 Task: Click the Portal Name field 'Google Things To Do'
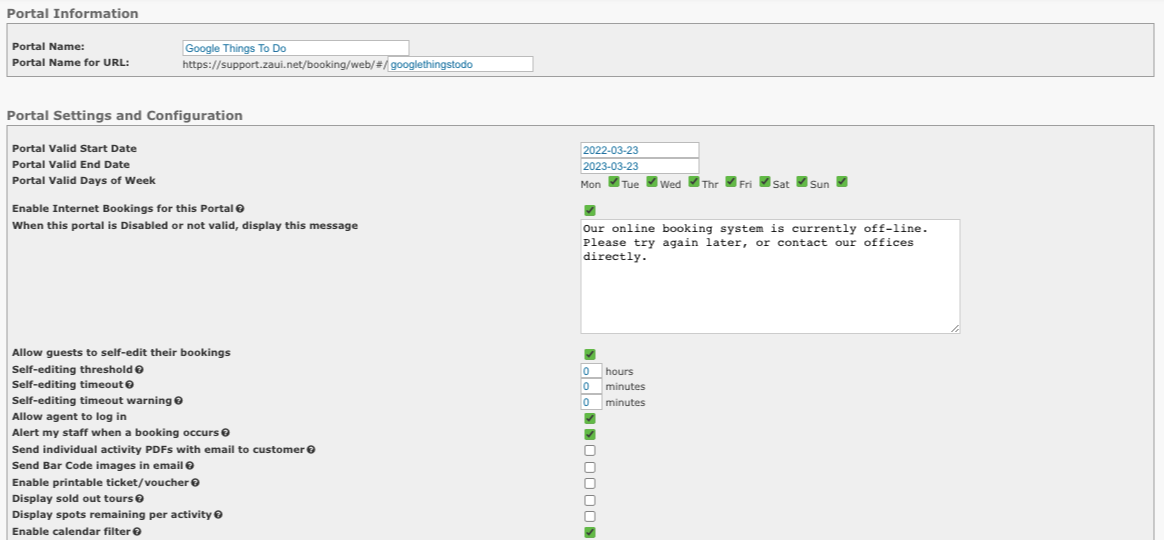point(295,48)
